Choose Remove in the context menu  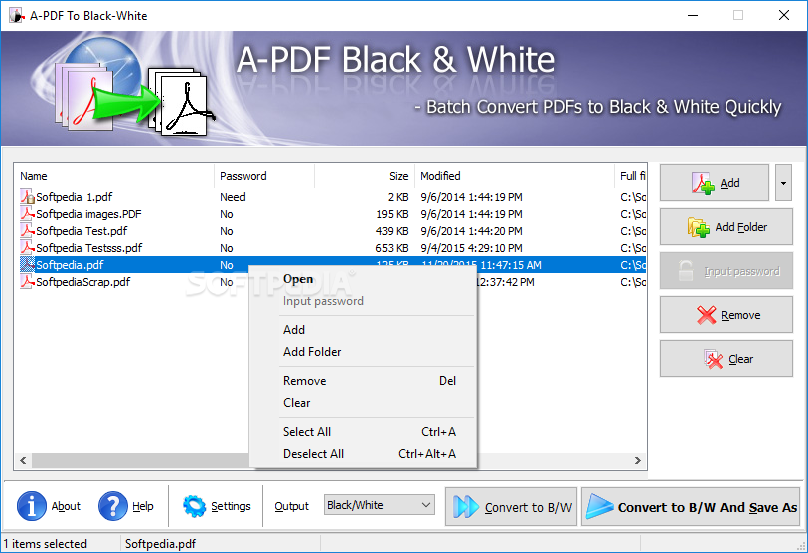click(362, 381)
